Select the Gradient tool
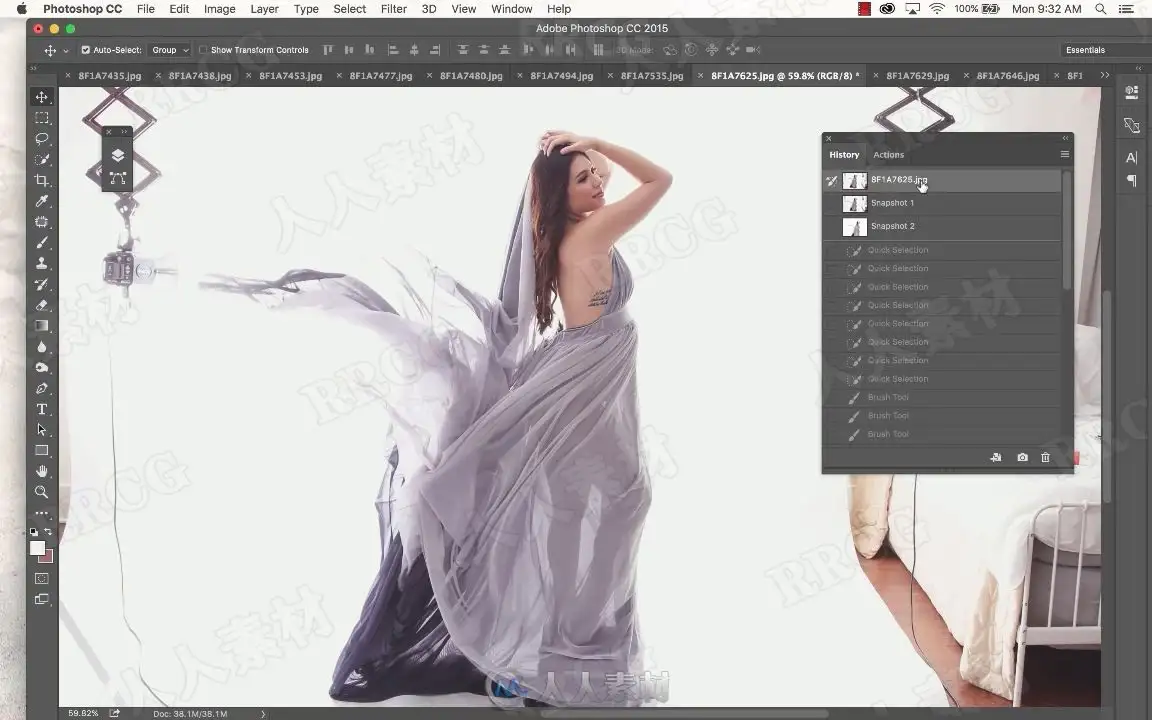The height and width of the screenshot is (720, 1152). (42, 325)
